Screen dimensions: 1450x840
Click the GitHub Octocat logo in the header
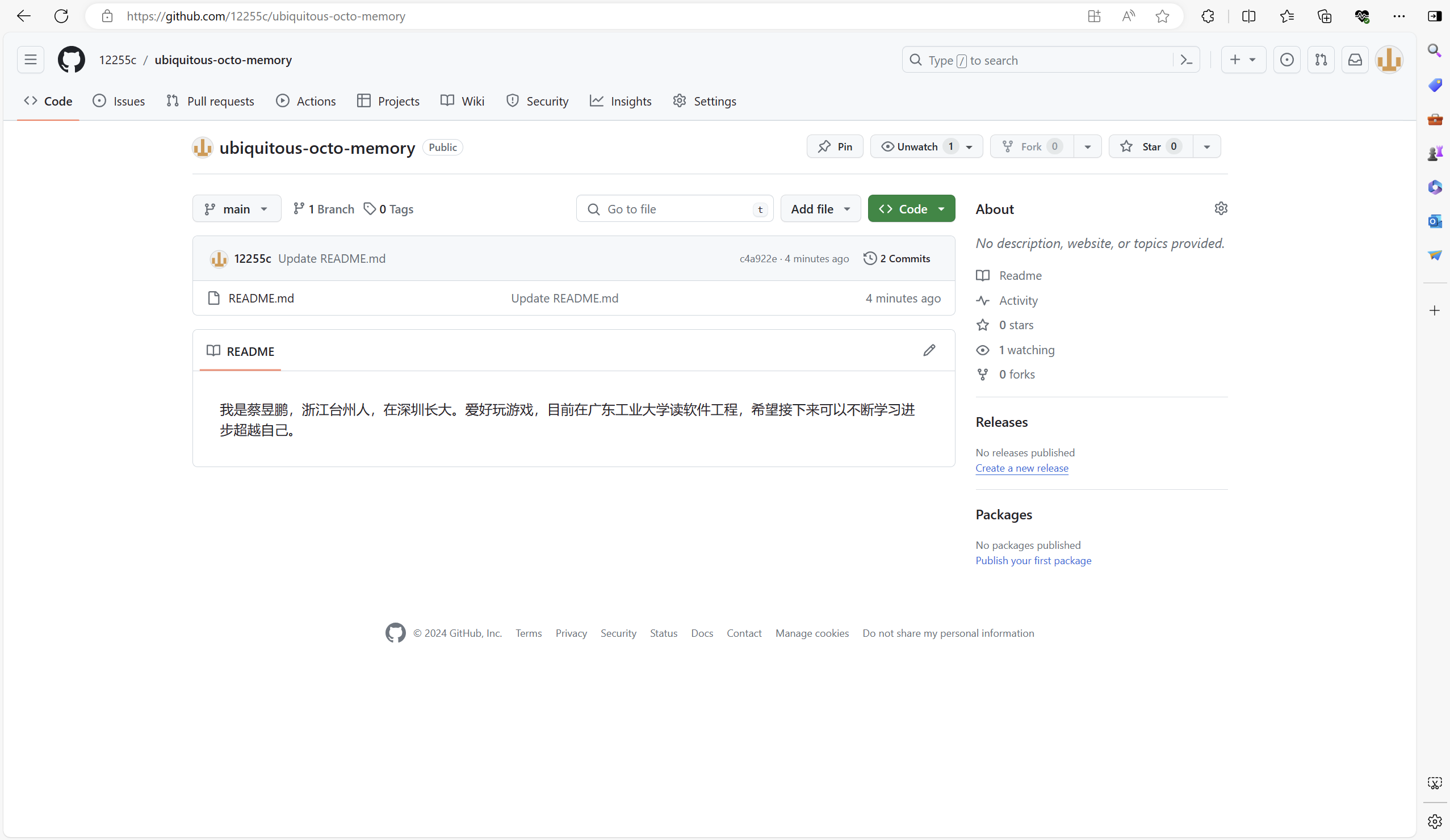[x=72, y=60]
